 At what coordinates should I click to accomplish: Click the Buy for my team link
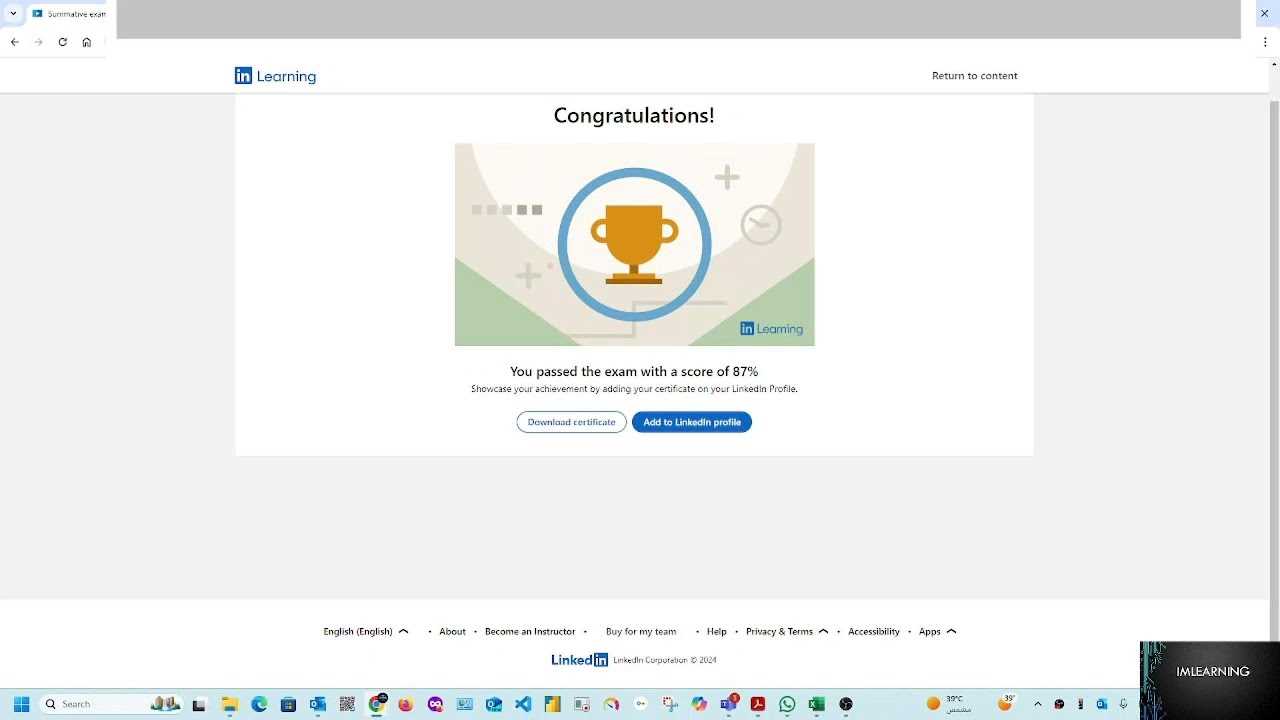[x=641, y=632]
